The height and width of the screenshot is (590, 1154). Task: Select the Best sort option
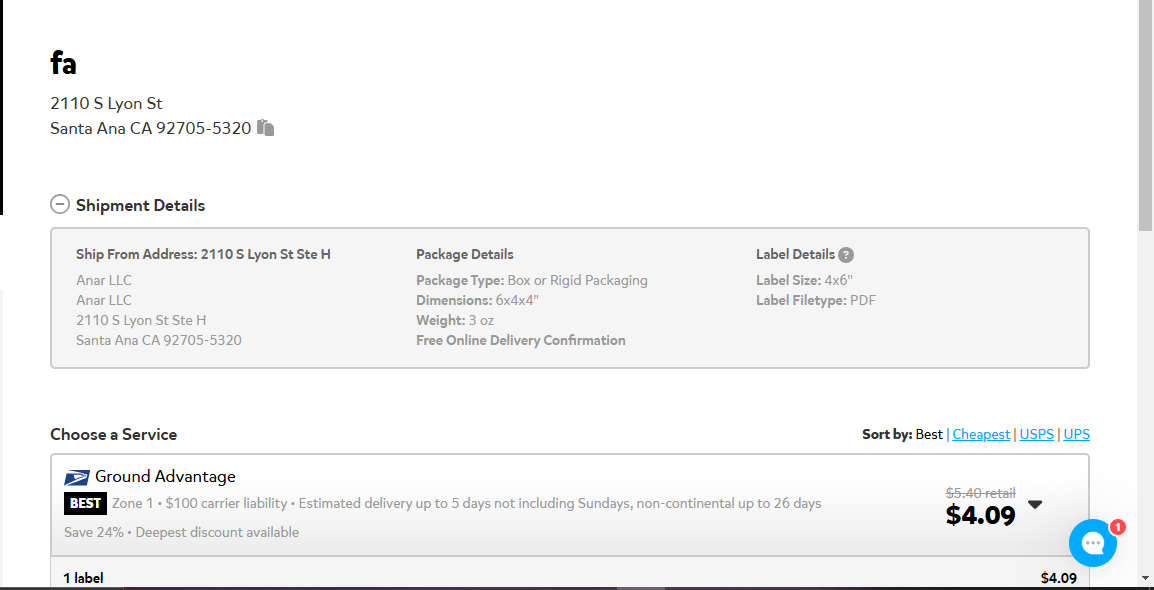coord(929,434)
